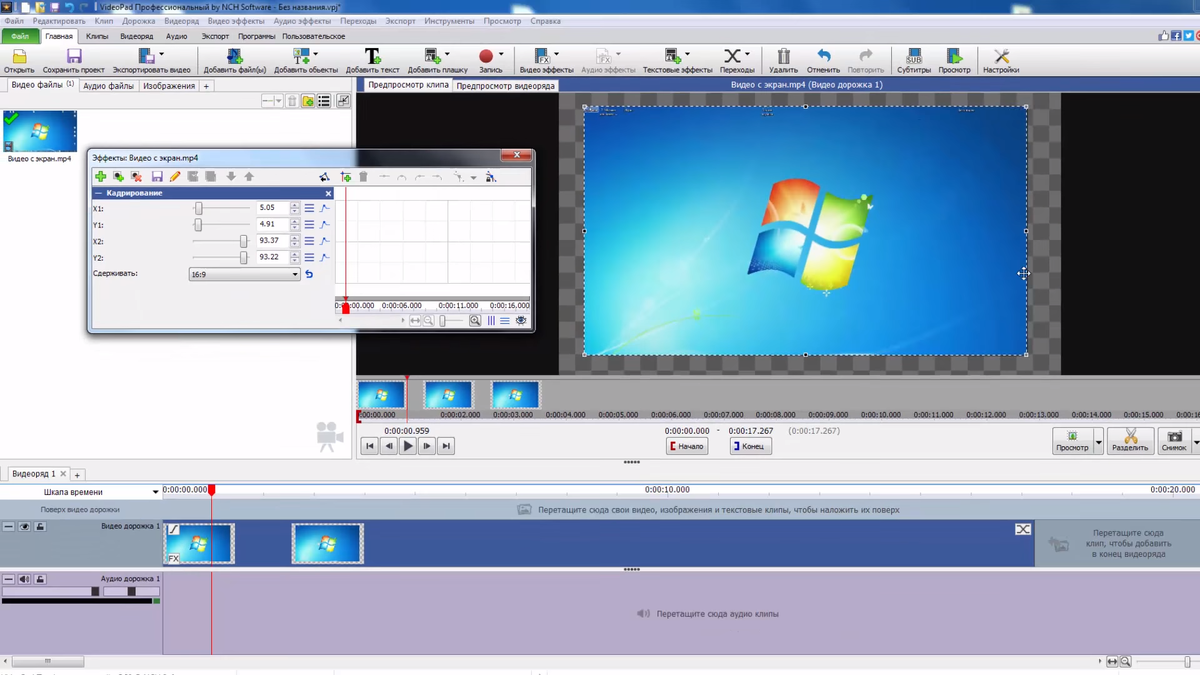Toggle list view icon in media bin
The height and width of the screenshot is (675, 1200).
[324, 101]
